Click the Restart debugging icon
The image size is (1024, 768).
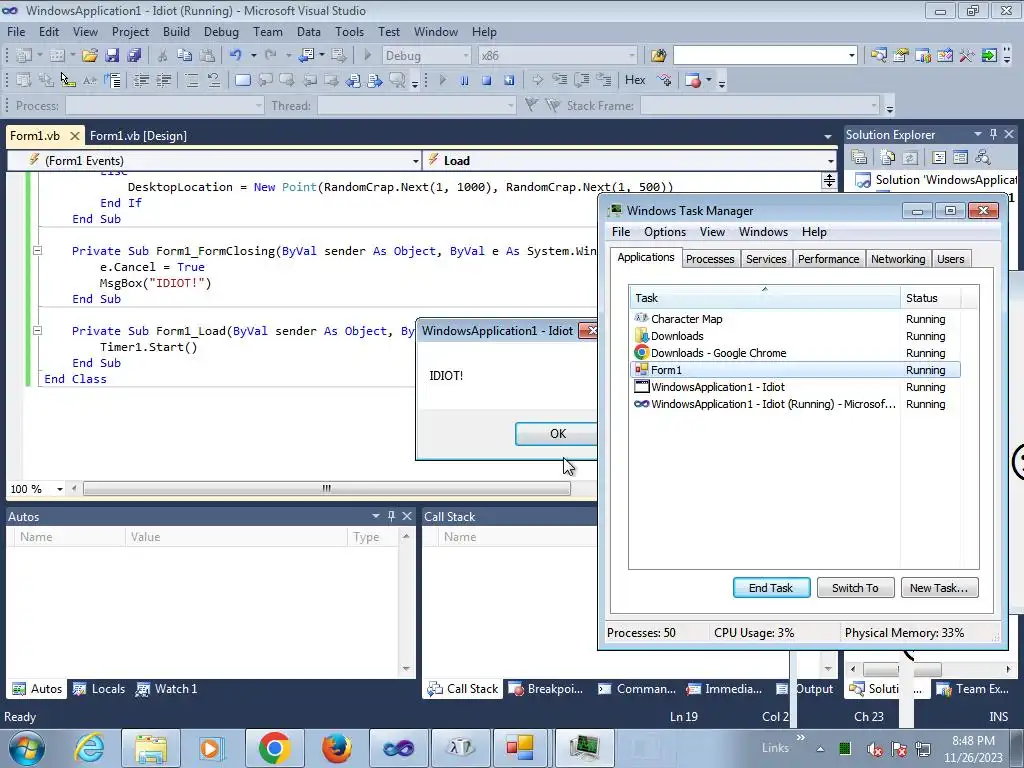[509, 80]
